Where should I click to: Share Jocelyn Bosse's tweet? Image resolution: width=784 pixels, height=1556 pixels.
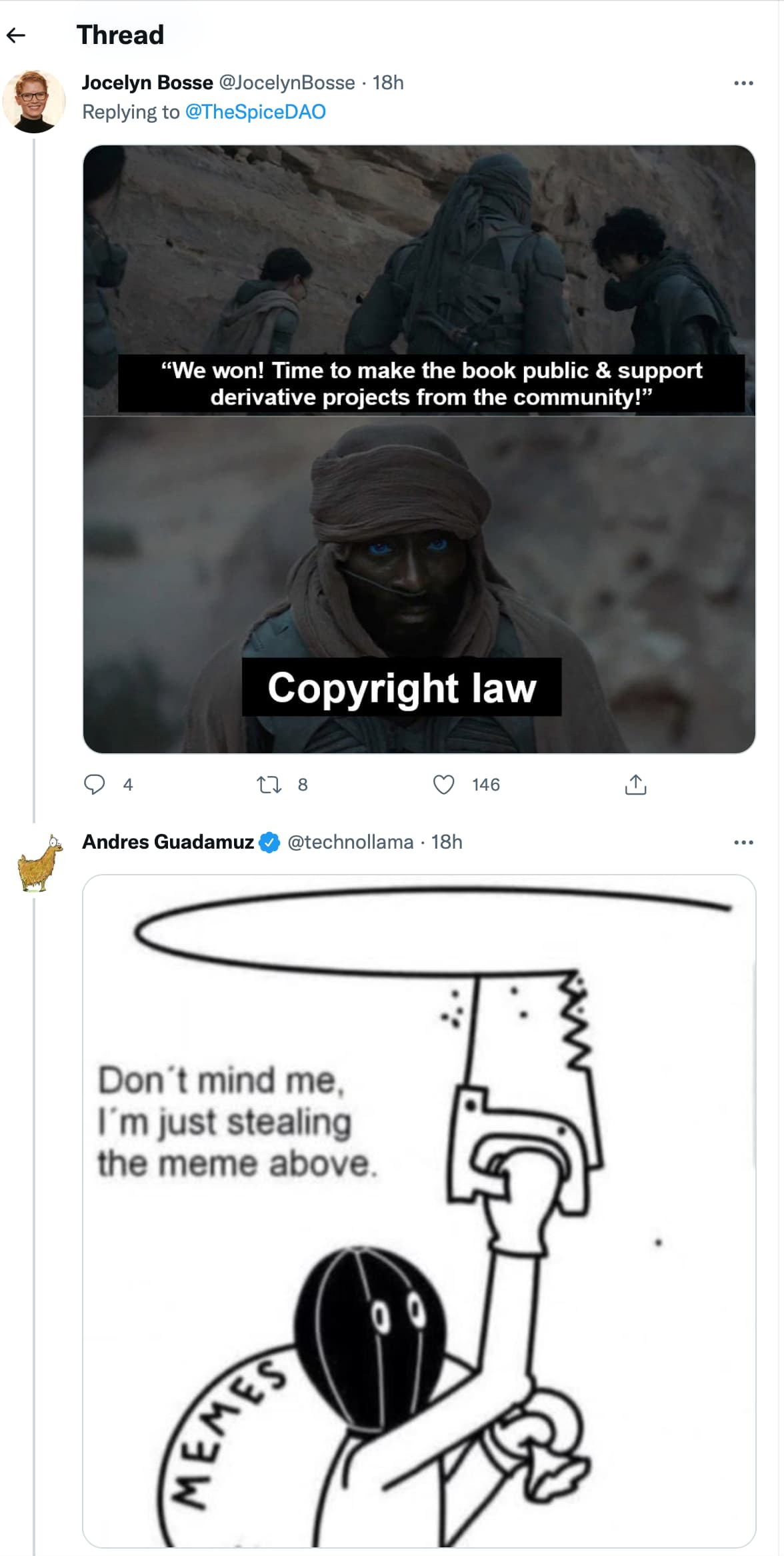tap(636, 785)
